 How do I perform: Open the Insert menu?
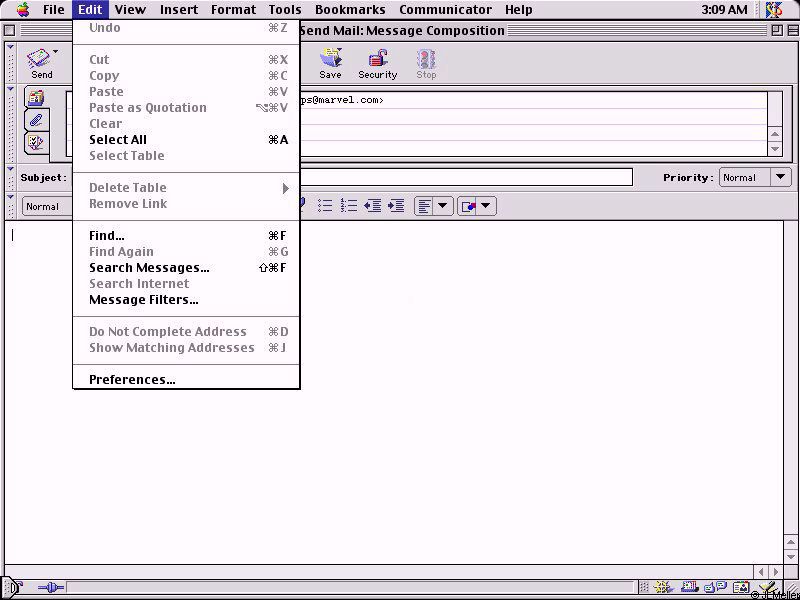(179, 9)
